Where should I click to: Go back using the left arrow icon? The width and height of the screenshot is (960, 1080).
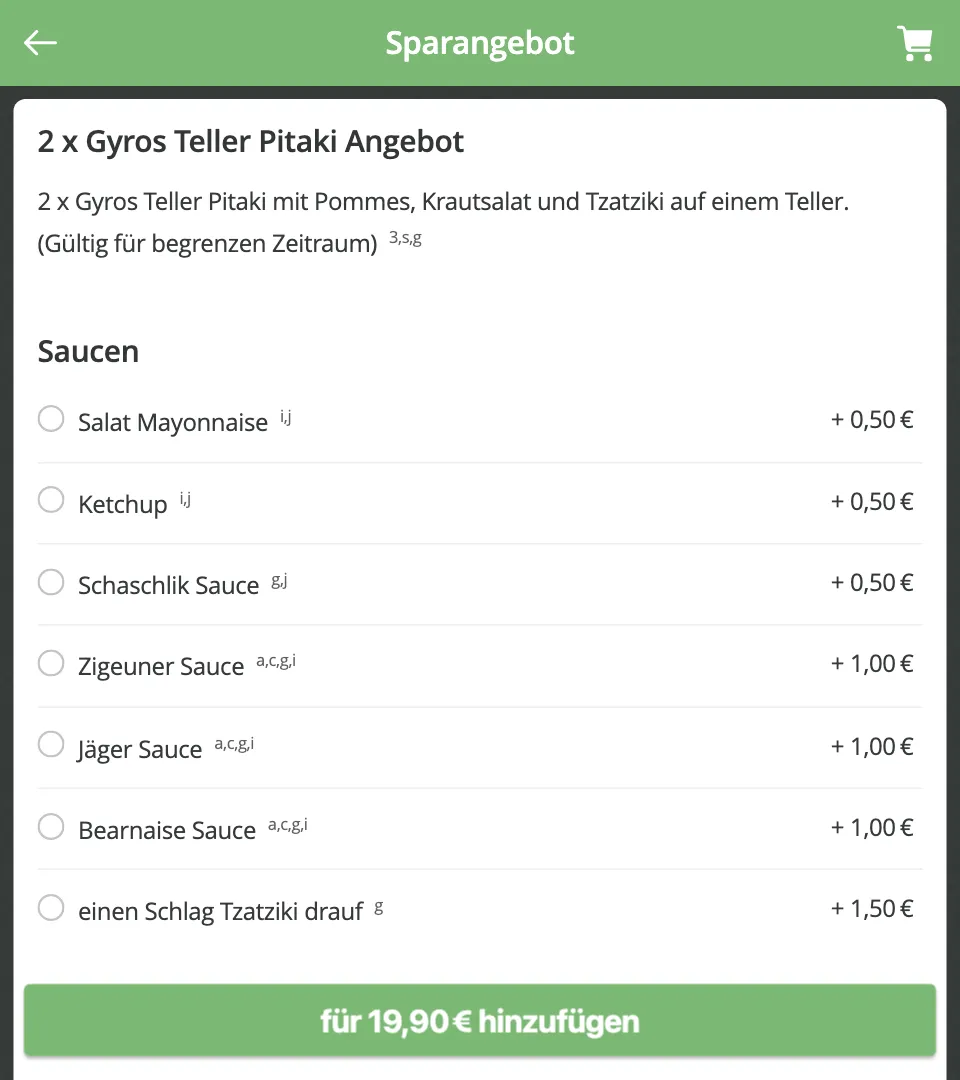coord(40,43)
